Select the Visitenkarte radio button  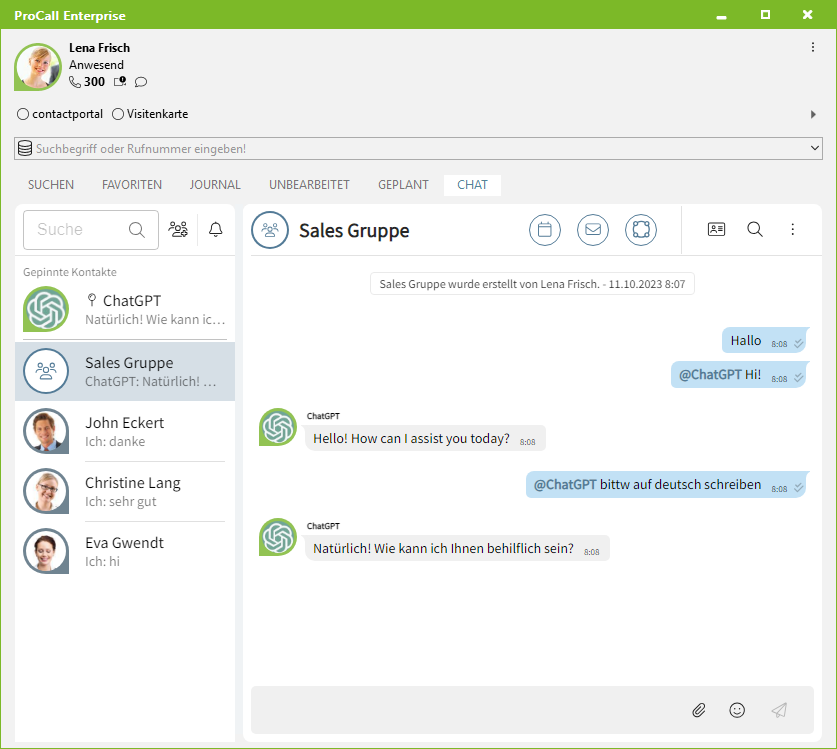(118, 114)
